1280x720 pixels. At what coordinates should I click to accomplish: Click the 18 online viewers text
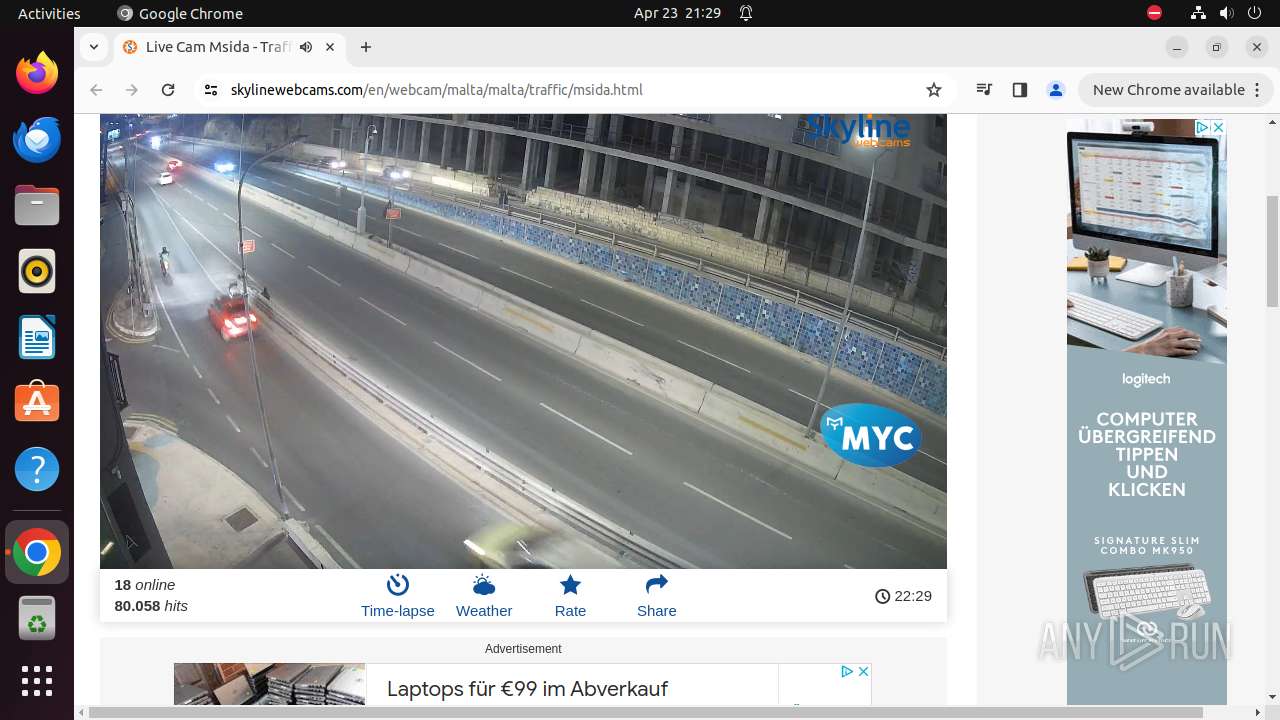tap(144, 585)
